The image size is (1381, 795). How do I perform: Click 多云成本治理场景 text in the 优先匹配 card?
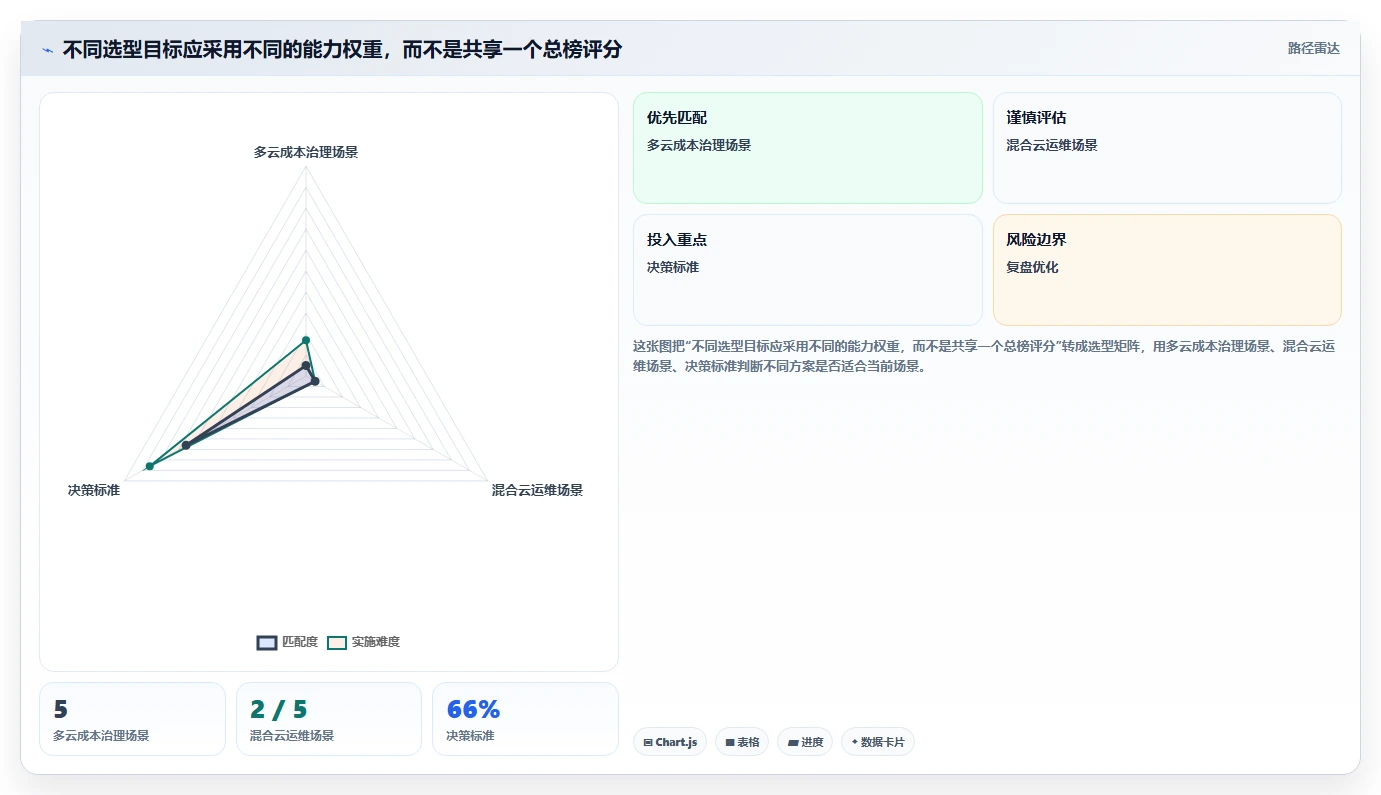[x=699, y=145]
